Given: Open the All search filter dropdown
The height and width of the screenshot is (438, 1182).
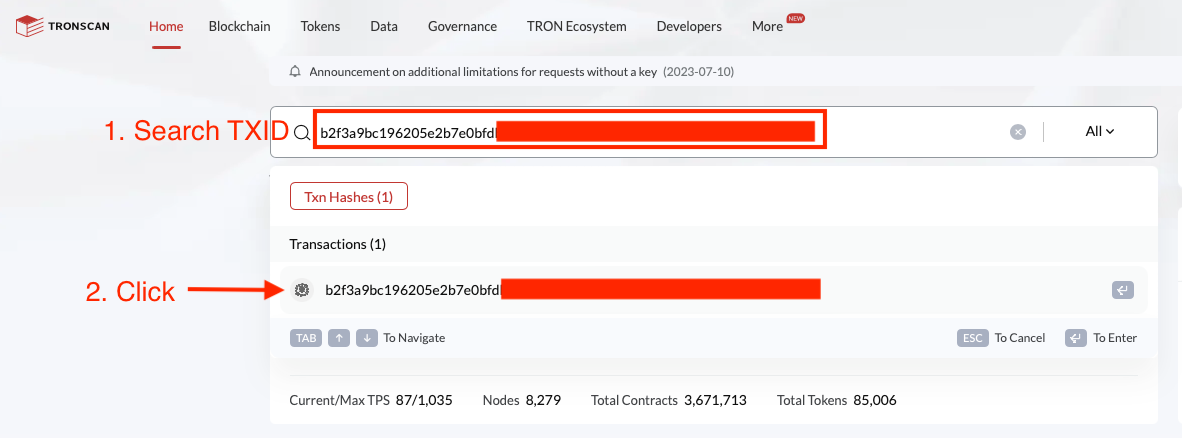Looking at the screenshot, I should pyautogui.click(x=1100, y=131).
